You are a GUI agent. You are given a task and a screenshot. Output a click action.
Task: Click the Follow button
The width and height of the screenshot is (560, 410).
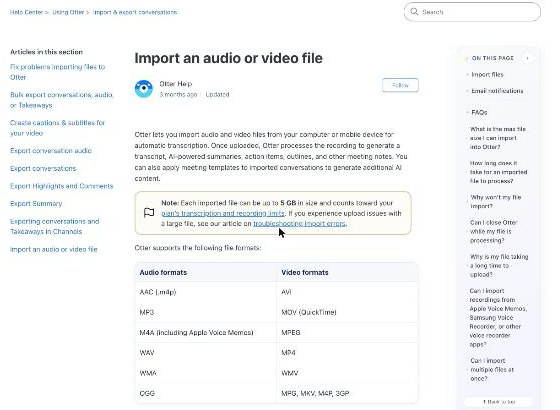pyautogui.click(x=400, y=85)
